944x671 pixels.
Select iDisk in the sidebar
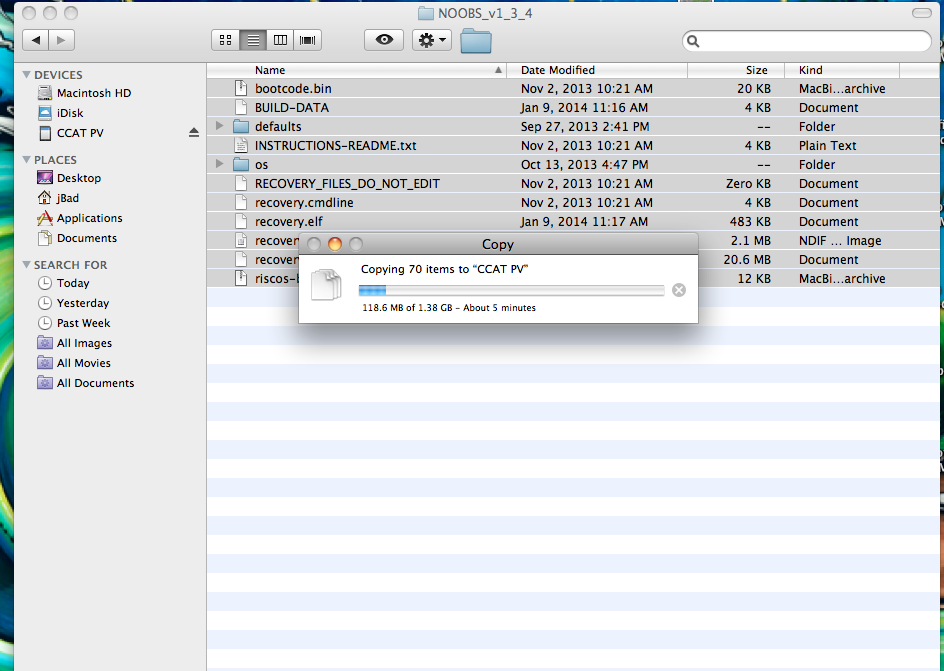pyautogui.click(x=70, y=113)
